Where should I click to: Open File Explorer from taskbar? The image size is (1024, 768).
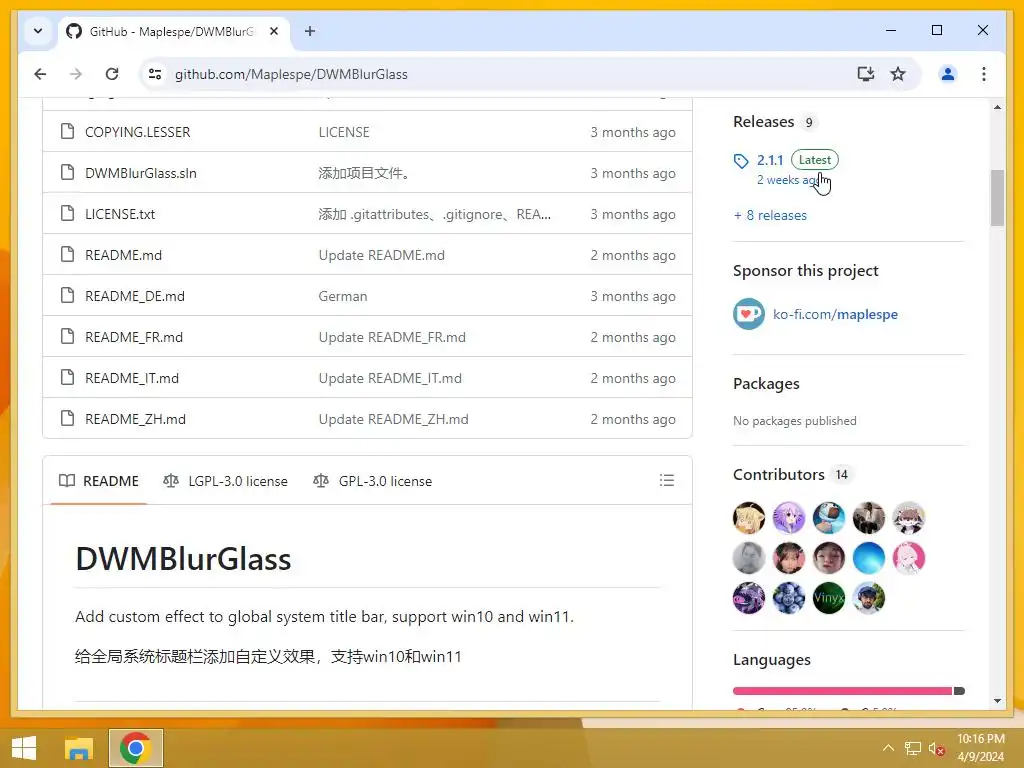pyautogui.click(x=79, y=748)
